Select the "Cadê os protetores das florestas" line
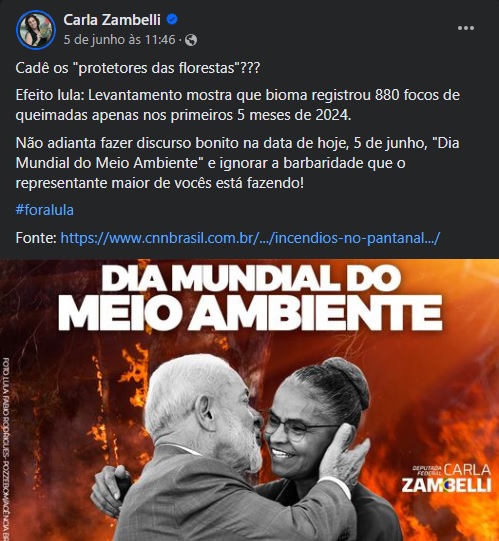Viewport: 499px width, 541px height. [137, 68]
